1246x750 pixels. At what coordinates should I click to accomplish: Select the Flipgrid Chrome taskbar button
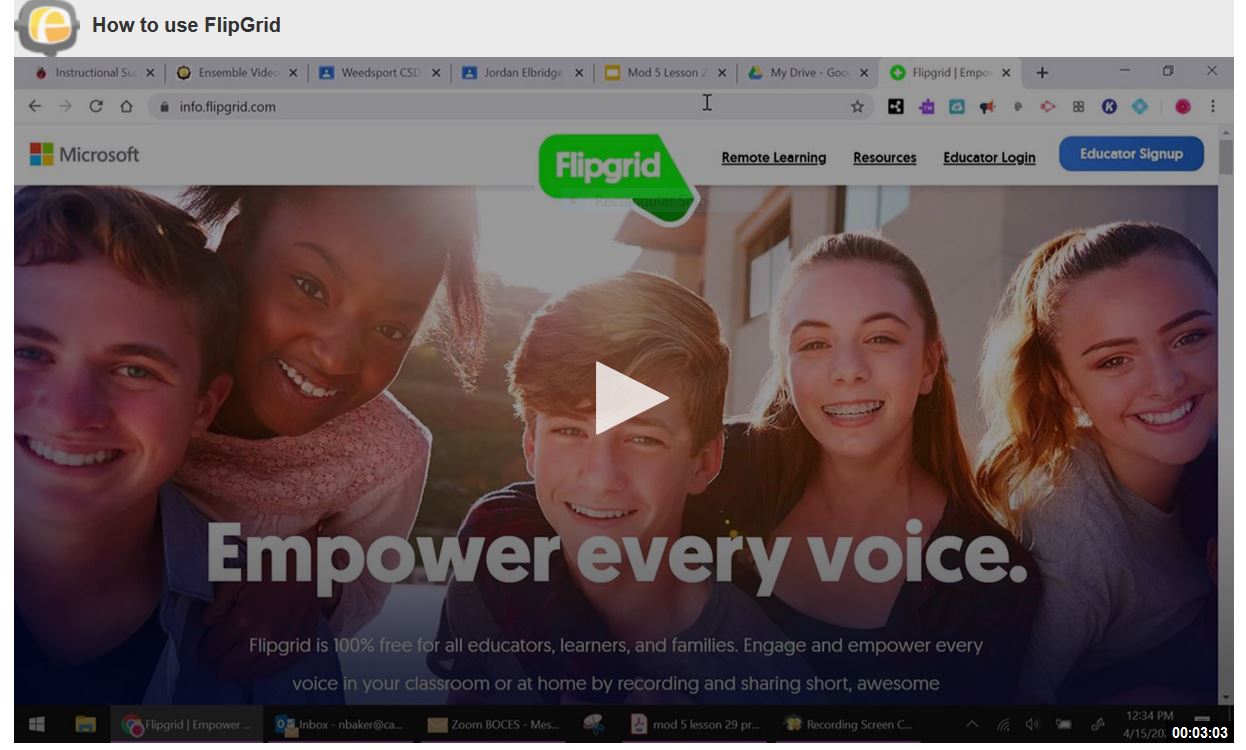coord(187,724)
